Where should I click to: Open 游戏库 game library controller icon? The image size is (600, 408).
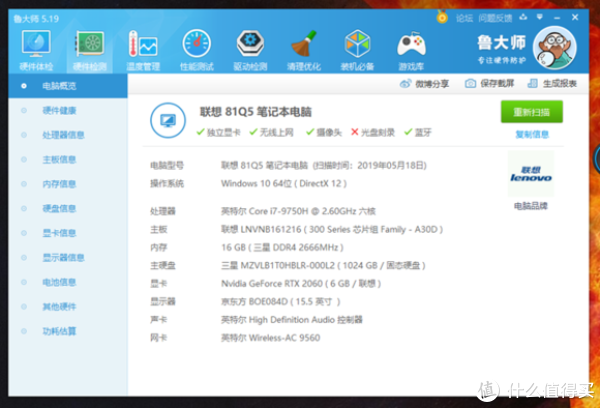[411, 51]
